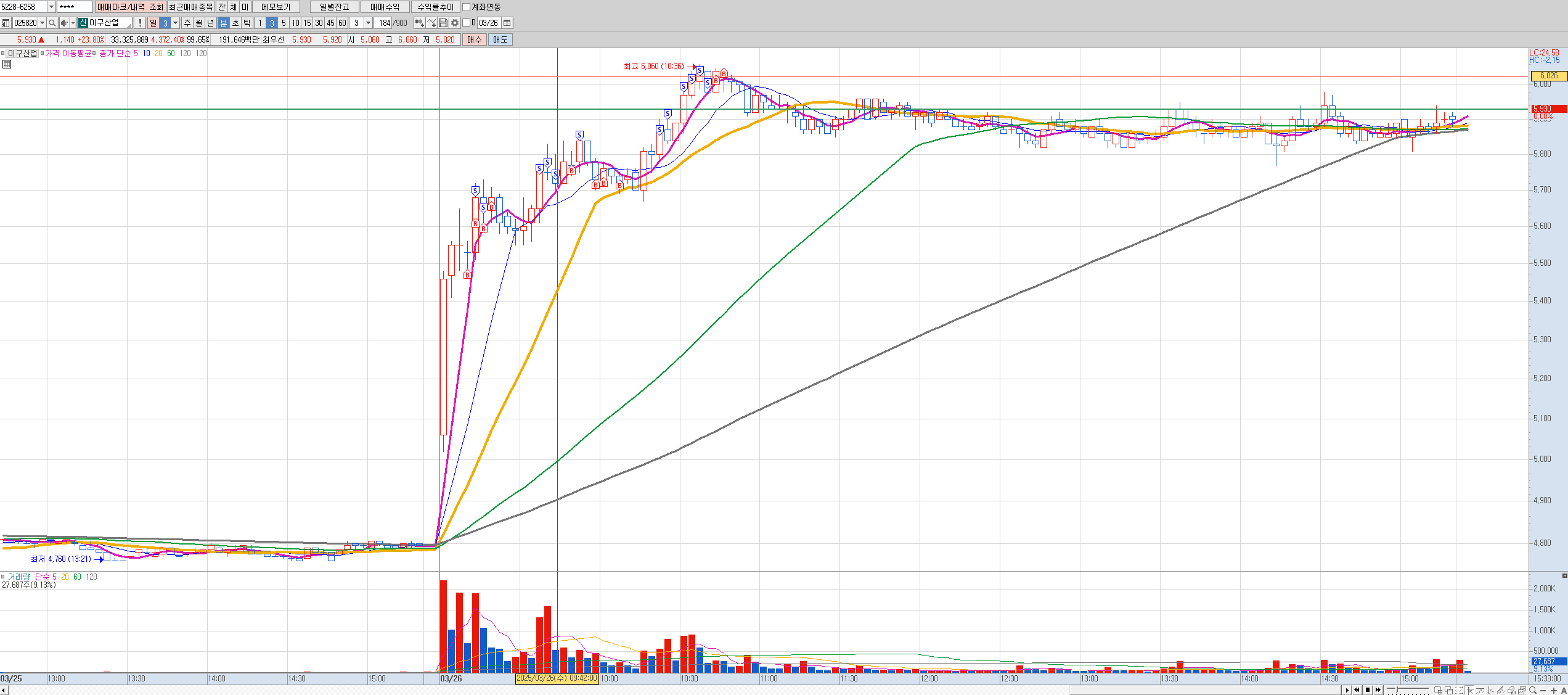
Task: Open the account number 5228-6258 dropdown
Action: tap(51, 7)
